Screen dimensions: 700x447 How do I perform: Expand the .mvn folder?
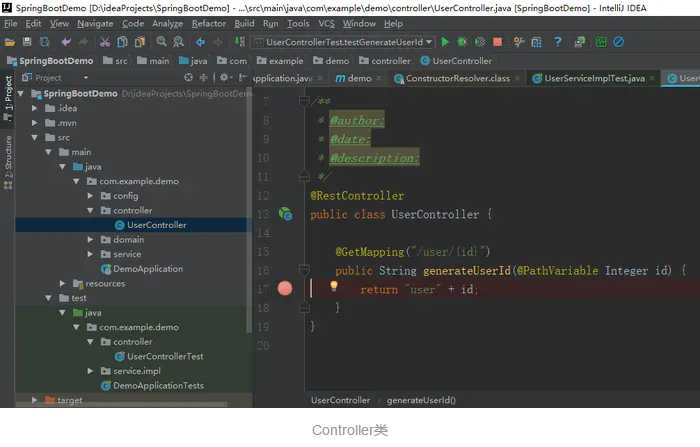coord(34,123)
